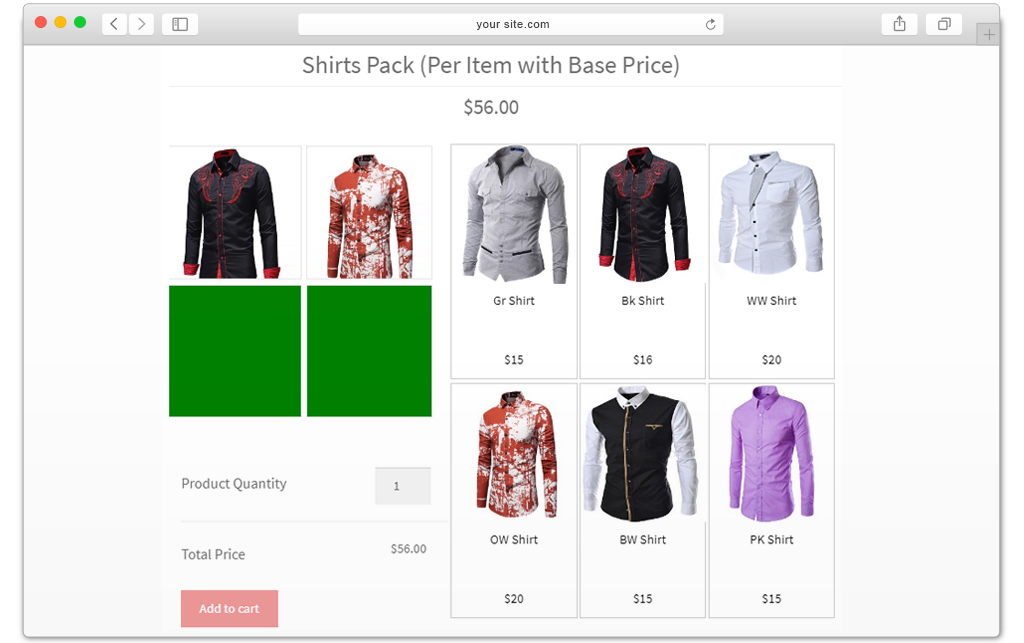Open the share icon in toolbar
The width and height of the screenshot is (1024, 643).
click(x=899, y=24)
